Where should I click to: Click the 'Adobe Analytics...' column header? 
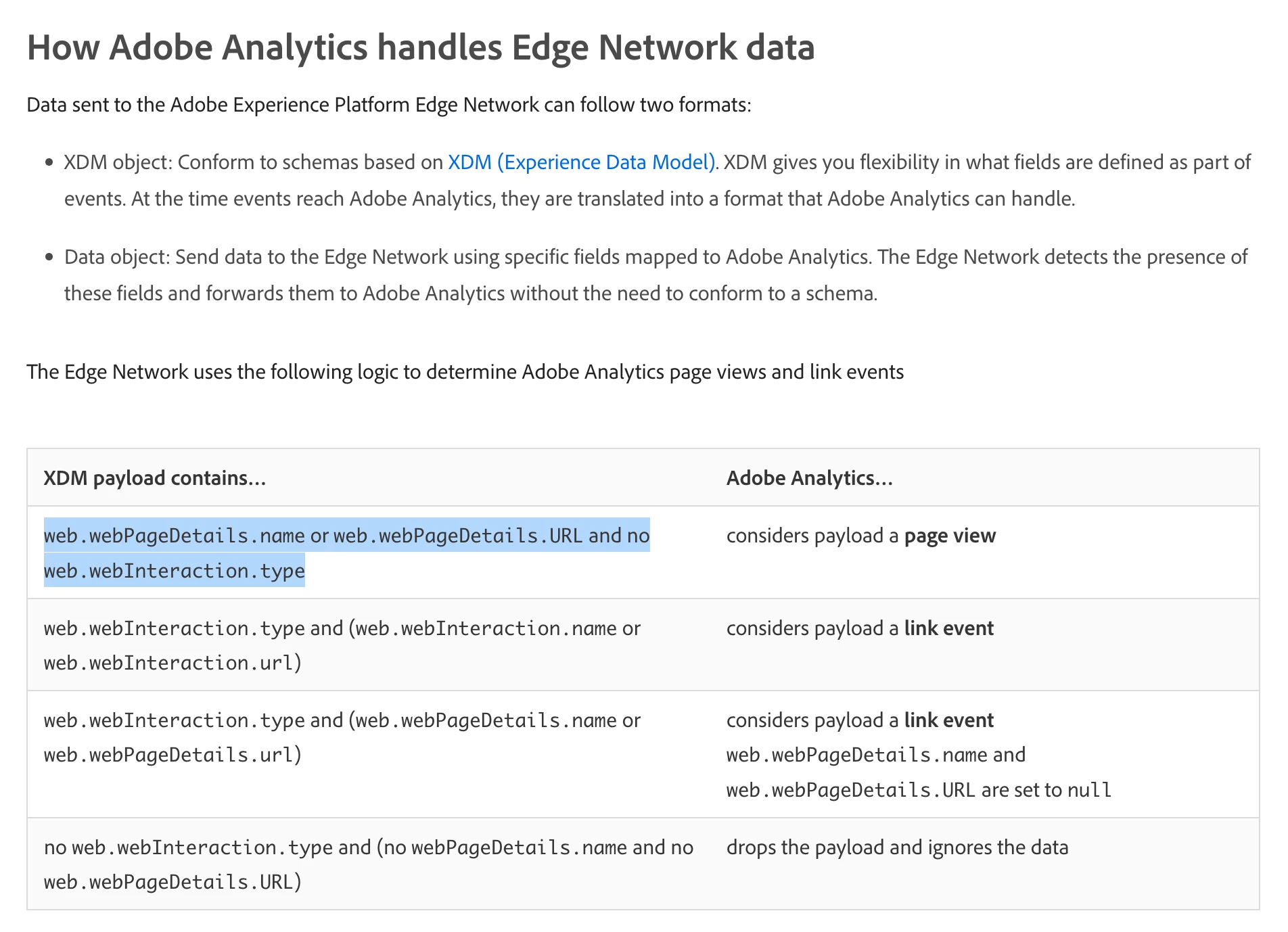tap(810, 478)
